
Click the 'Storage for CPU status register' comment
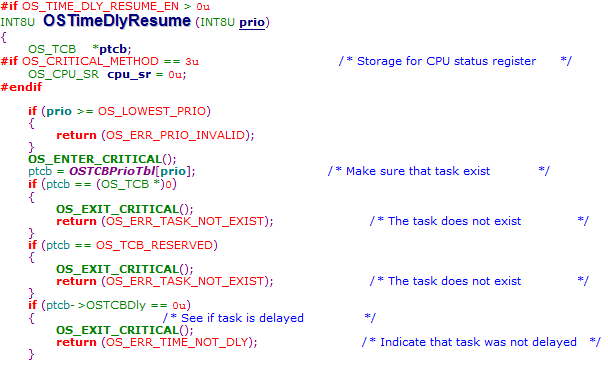click(455, 61)
